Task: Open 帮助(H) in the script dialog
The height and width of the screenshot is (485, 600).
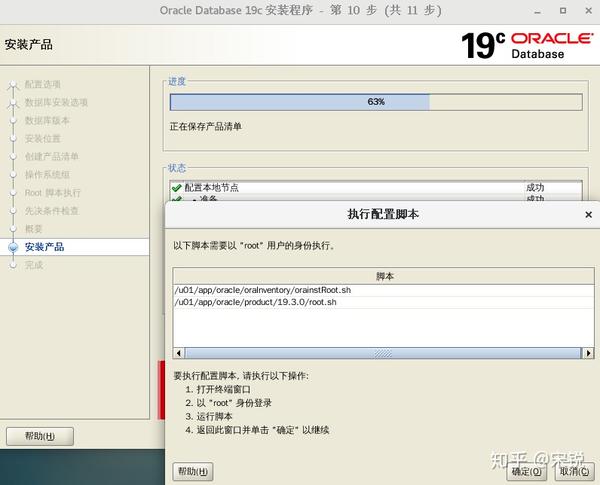Action: (x=193, y=471)
